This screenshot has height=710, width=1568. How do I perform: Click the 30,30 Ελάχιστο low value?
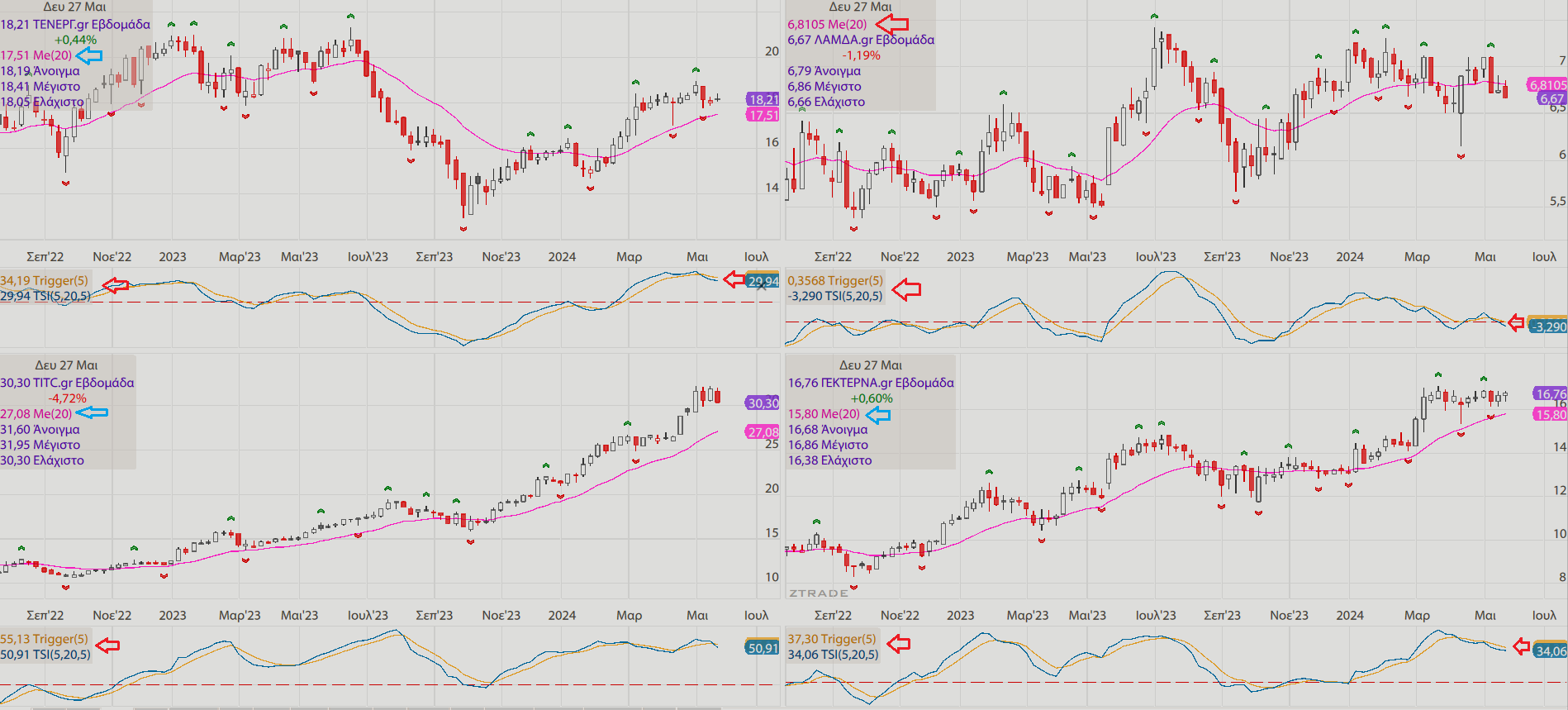click(x=42, y=460)
